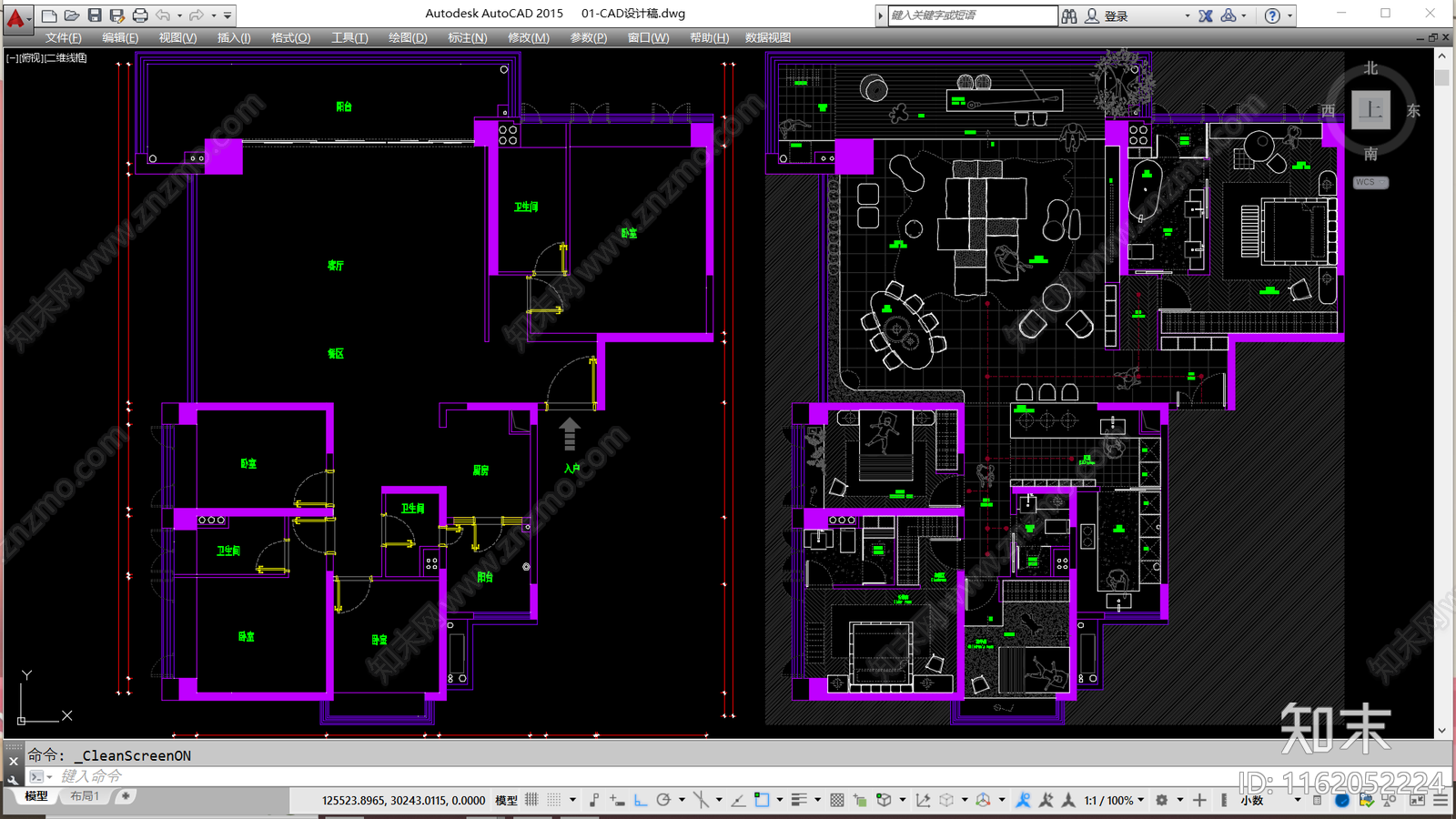Click the keyword search input field
1456x819 pixels.
[x=972, y=15]
